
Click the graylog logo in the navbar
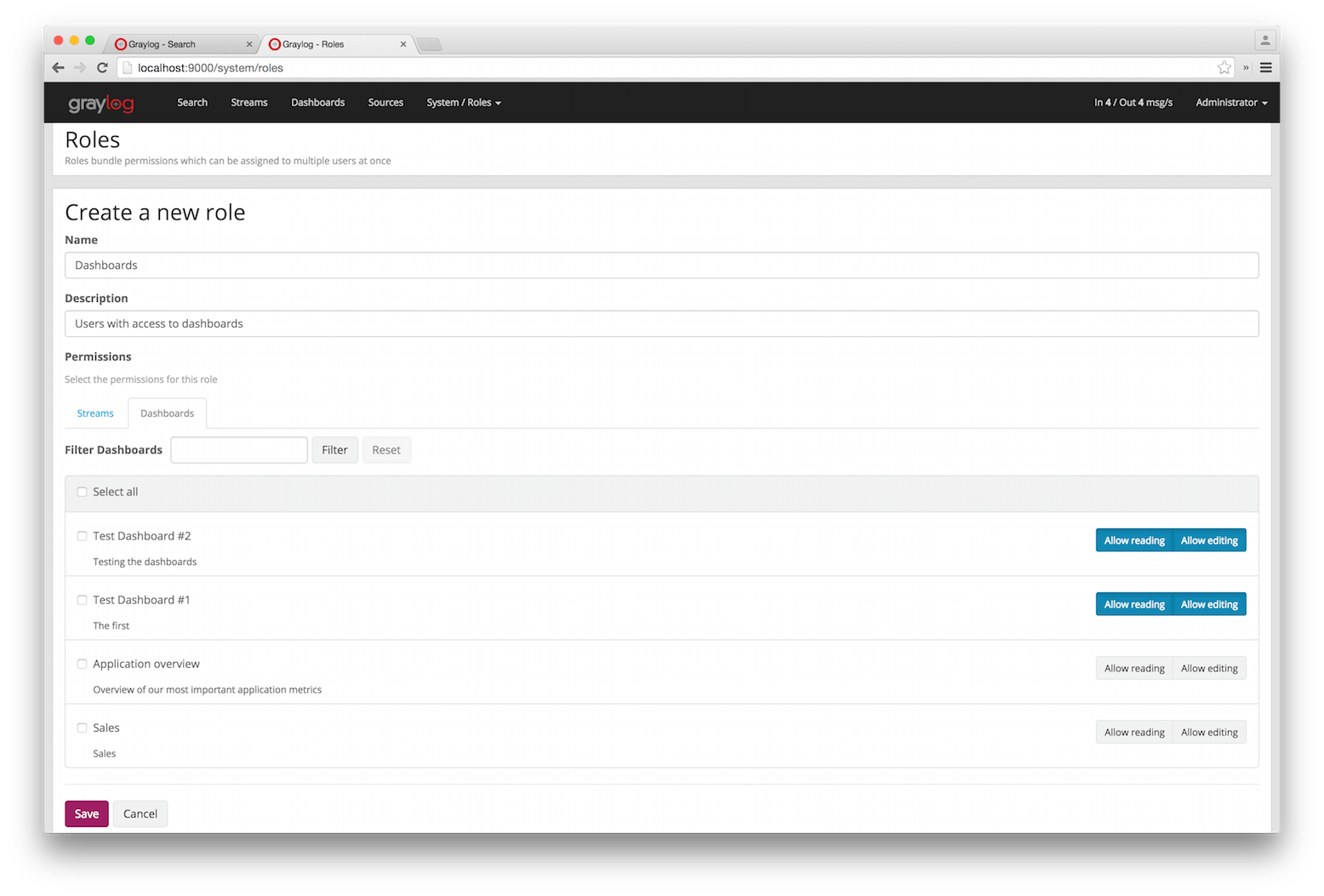click(x=100, y=103)
